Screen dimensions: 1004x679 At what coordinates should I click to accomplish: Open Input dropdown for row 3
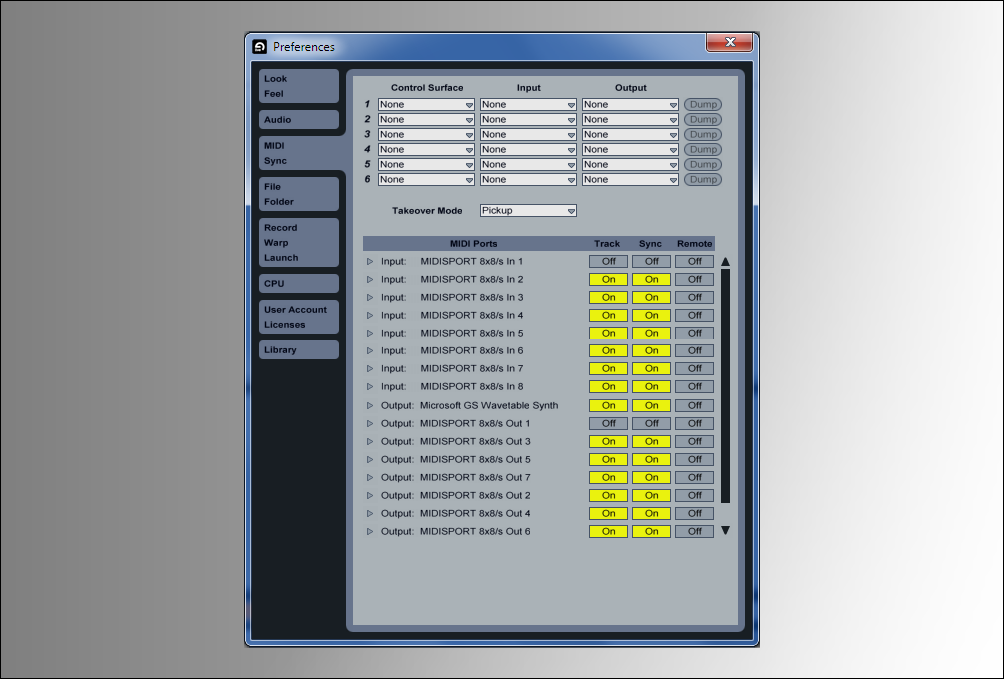[x=528, y=135]
